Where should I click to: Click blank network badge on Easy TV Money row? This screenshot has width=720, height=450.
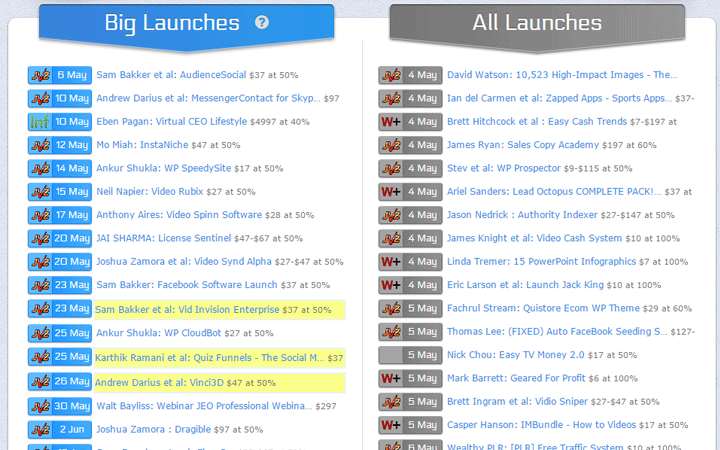point(391,355)
